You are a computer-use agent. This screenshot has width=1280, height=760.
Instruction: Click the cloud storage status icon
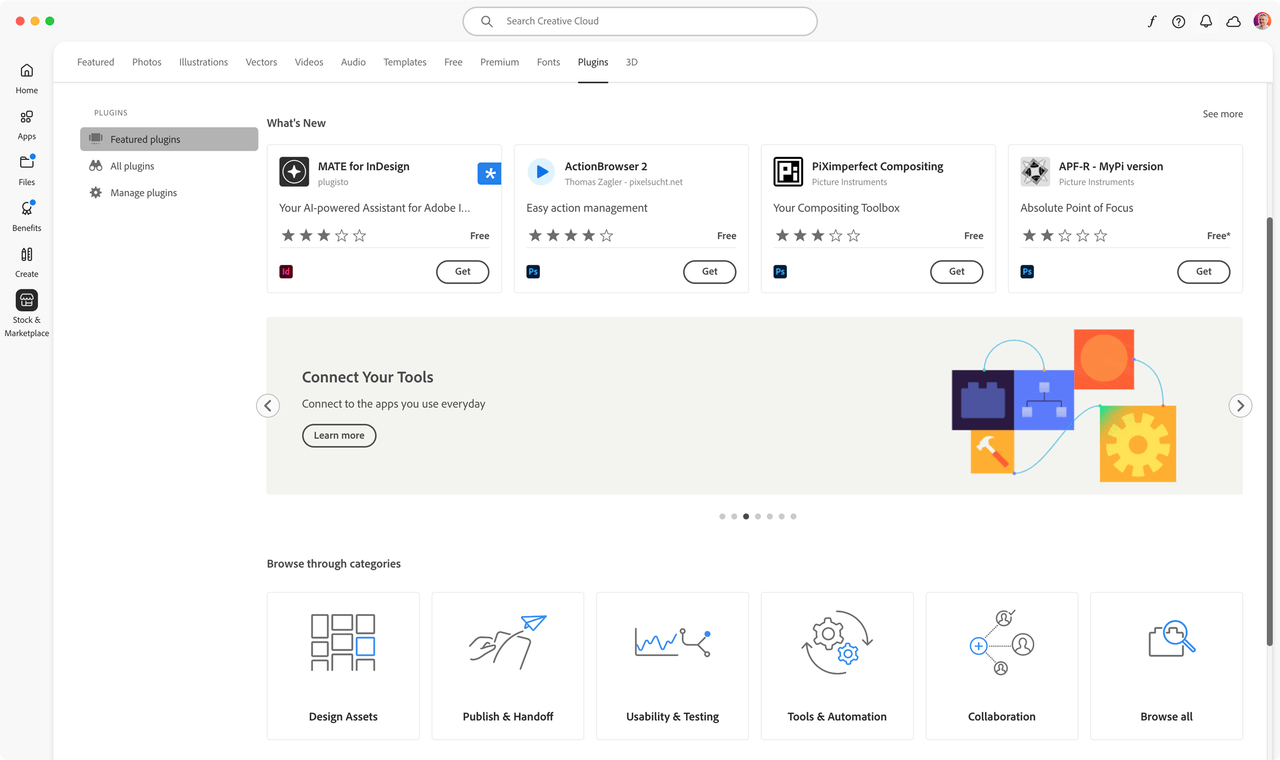pos(1233,20)
